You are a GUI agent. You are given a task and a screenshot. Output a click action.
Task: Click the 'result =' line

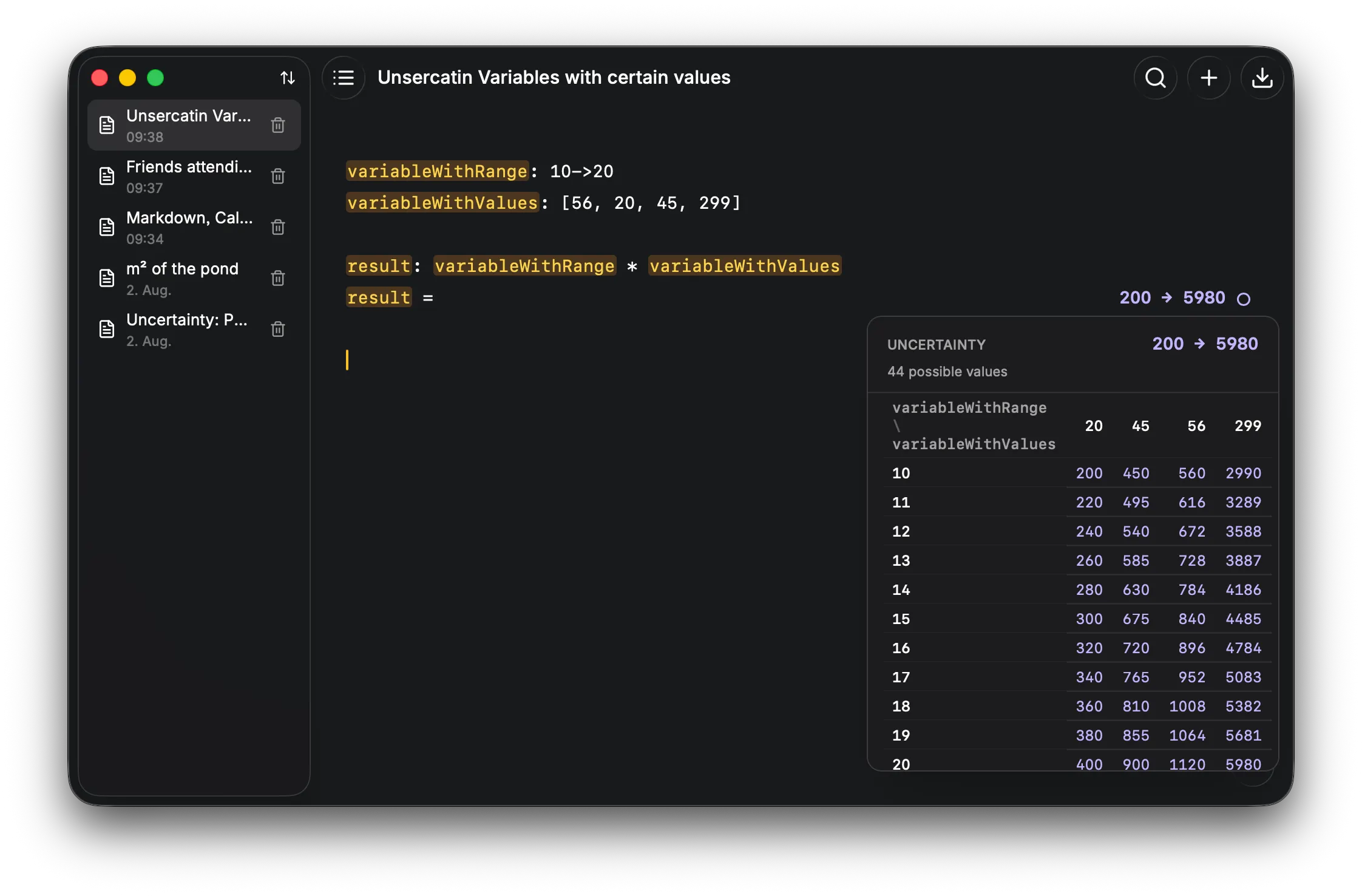tap(390, 297)
